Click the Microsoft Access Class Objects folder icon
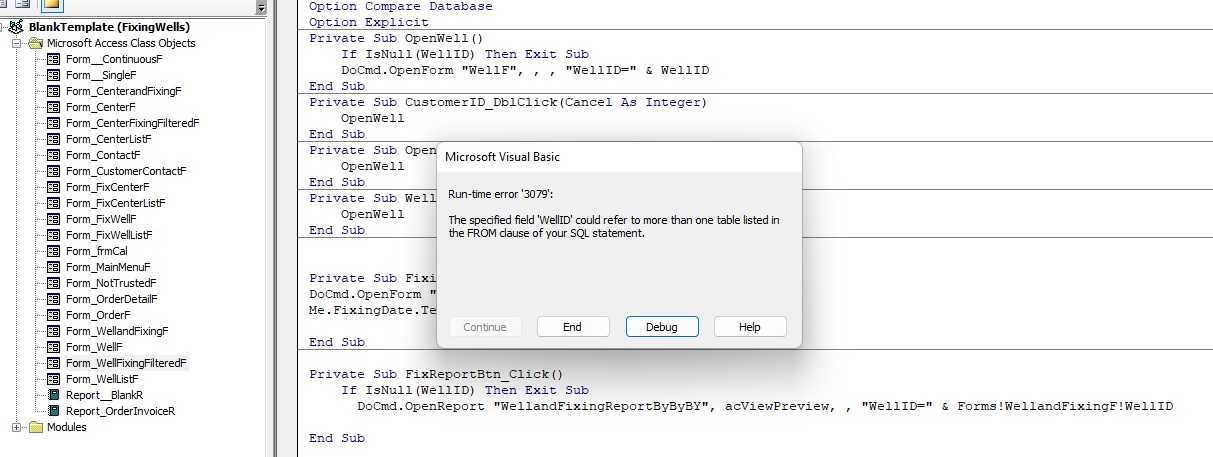This screenshot has width=1213, height=457. pyautogui.click(x=35, y=43)
